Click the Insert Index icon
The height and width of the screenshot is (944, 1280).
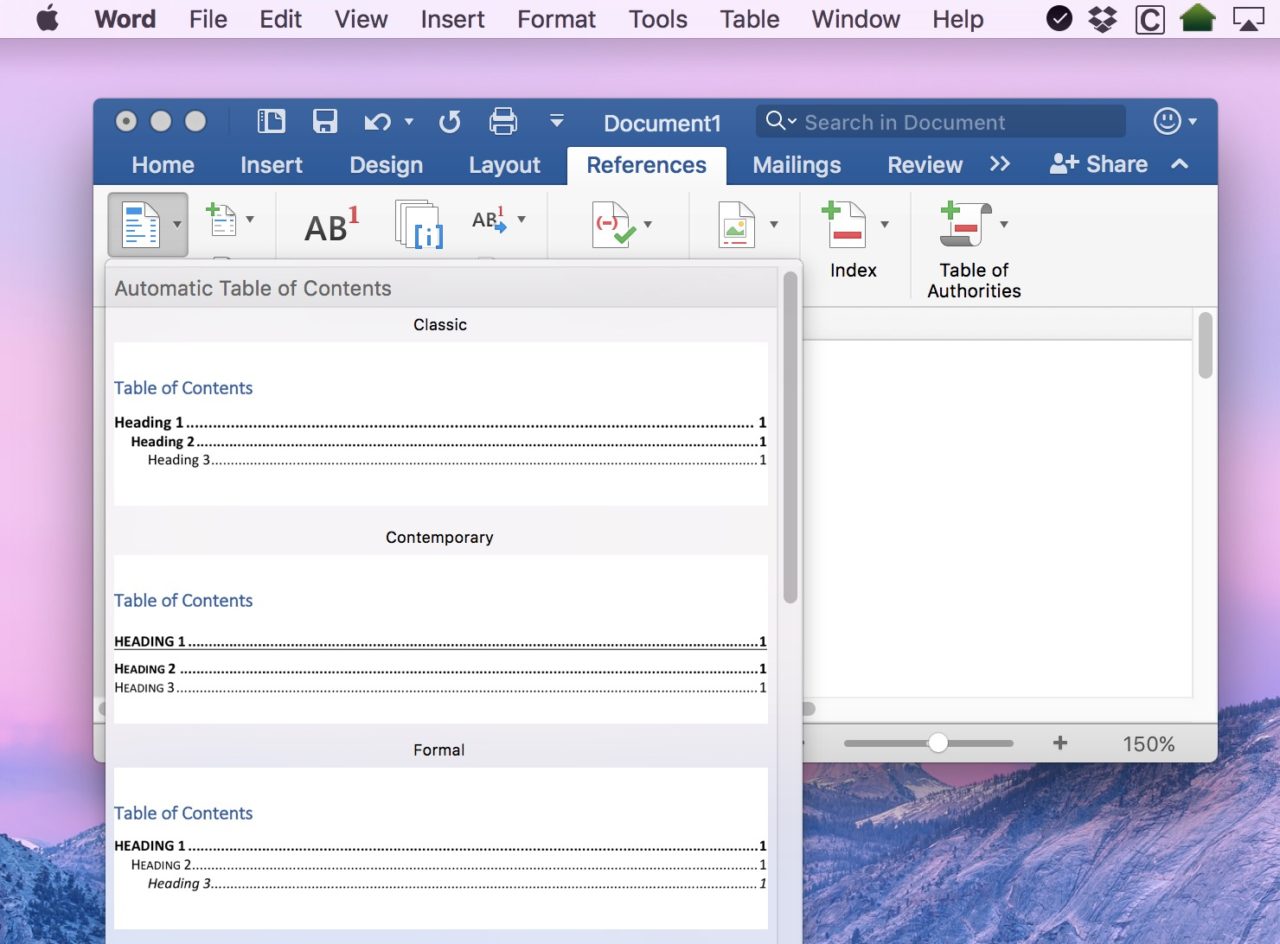click(843, 224)
